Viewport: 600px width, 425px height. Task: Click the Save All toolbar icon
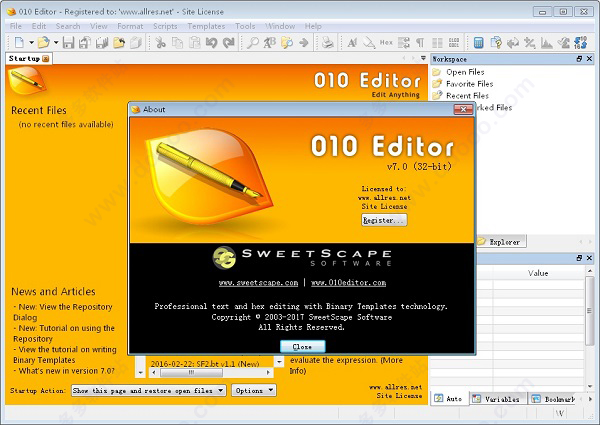pyautogui.click(x=102, y=42)
